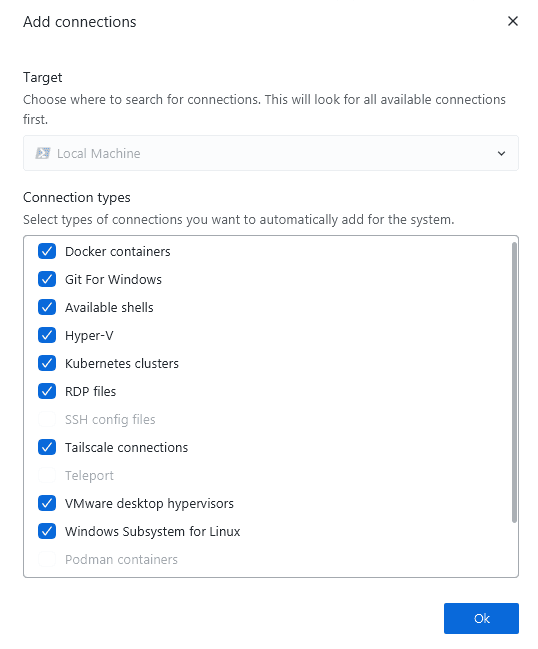This screenshot has width=538, height=649.
Task: Toggle Kubernetes clusters checkbox
Action: 47,363
